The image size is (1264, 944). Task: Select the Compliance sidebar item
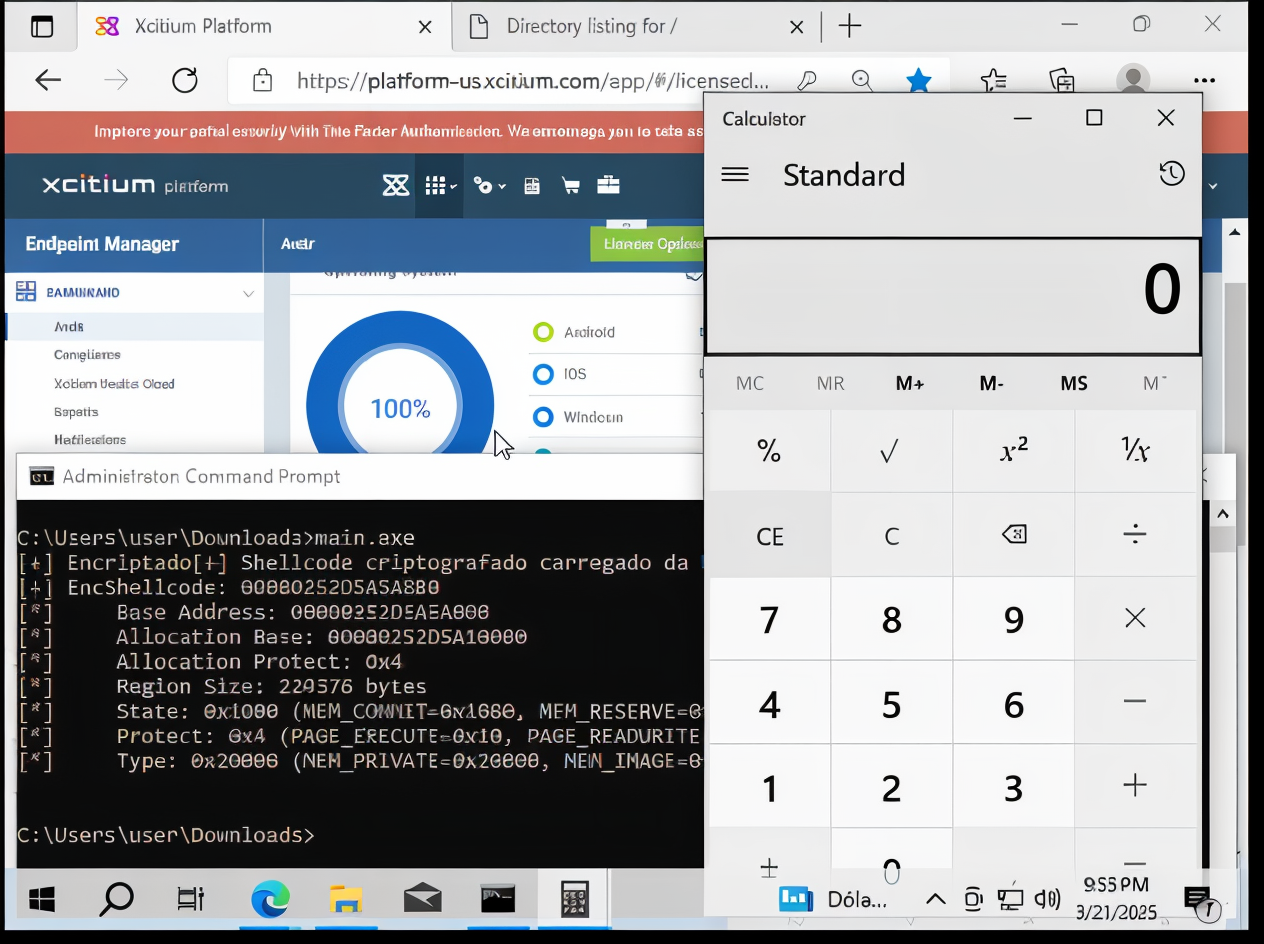[x=87, y=355]
